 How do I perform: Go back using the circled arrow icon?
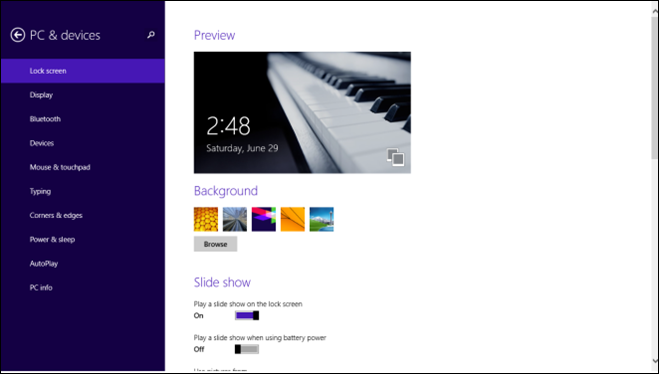18,35
